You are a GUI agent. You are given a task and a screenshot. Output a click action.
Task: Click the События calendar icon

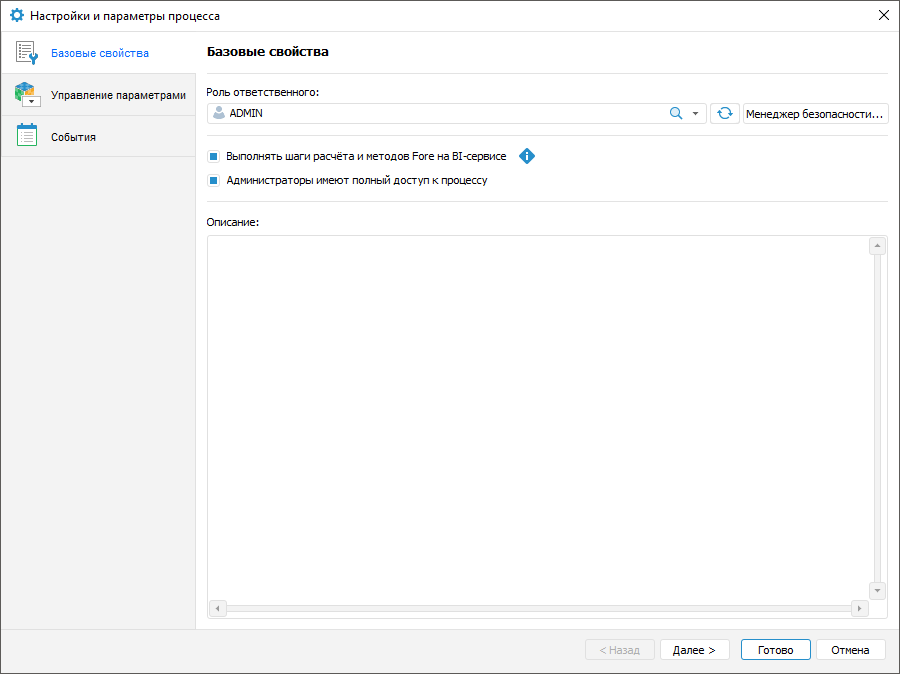[x=27, y=137]
